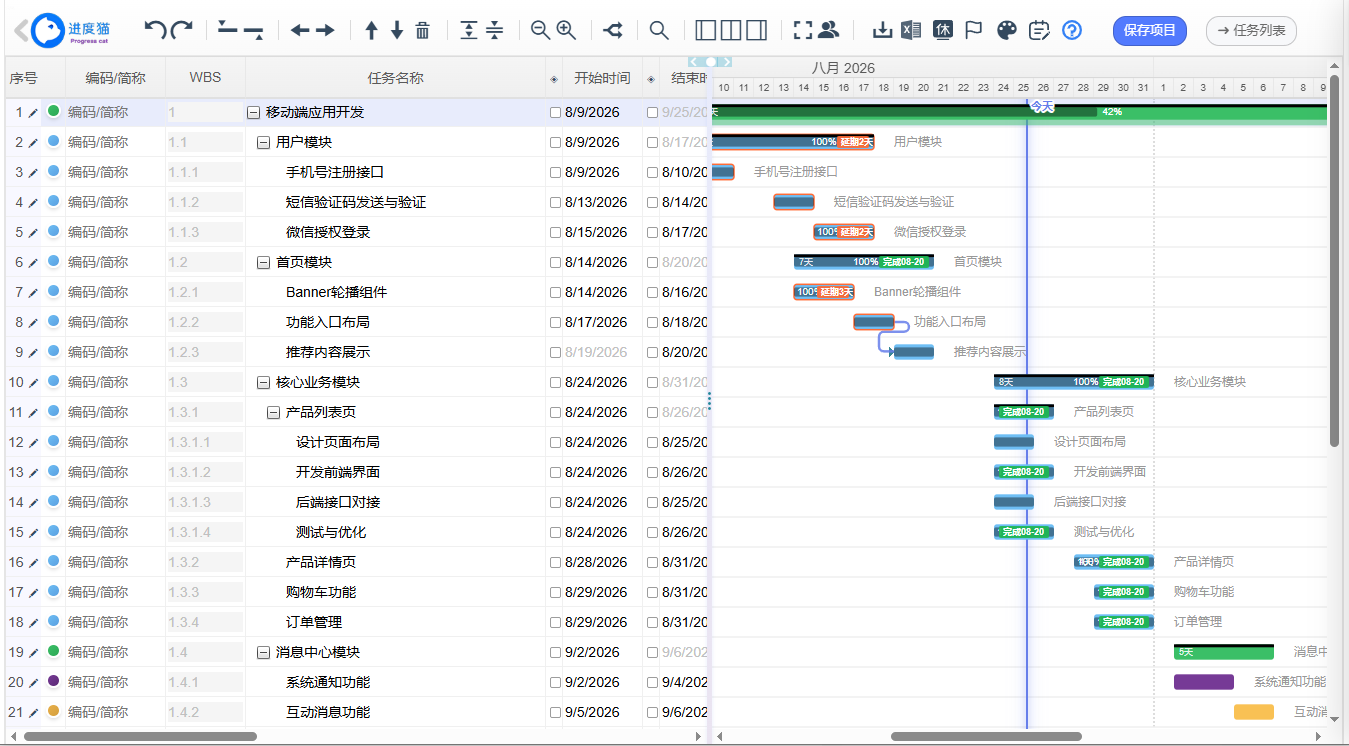Delete task with trash icon
1349x746 pixels.
(422, 30)
